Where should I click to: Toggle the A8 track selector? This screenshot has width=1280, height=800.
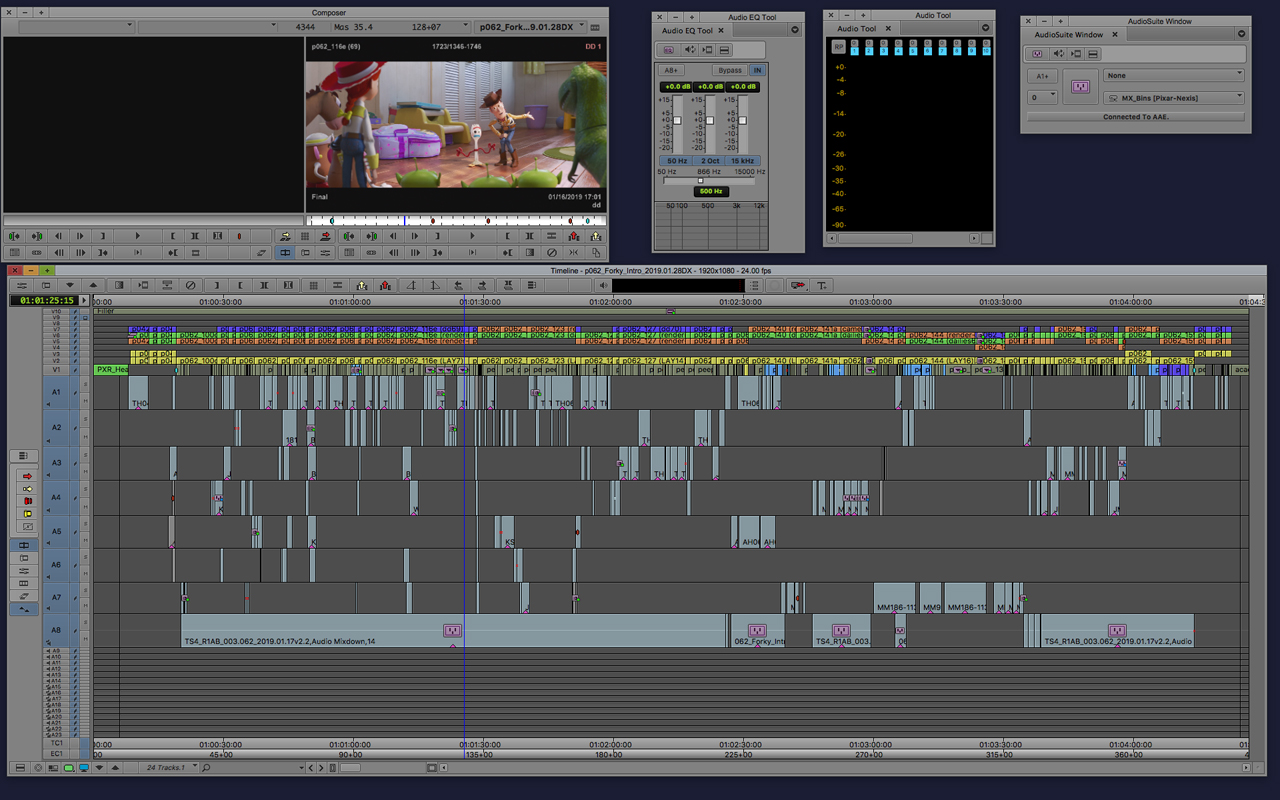click(56, 630)
